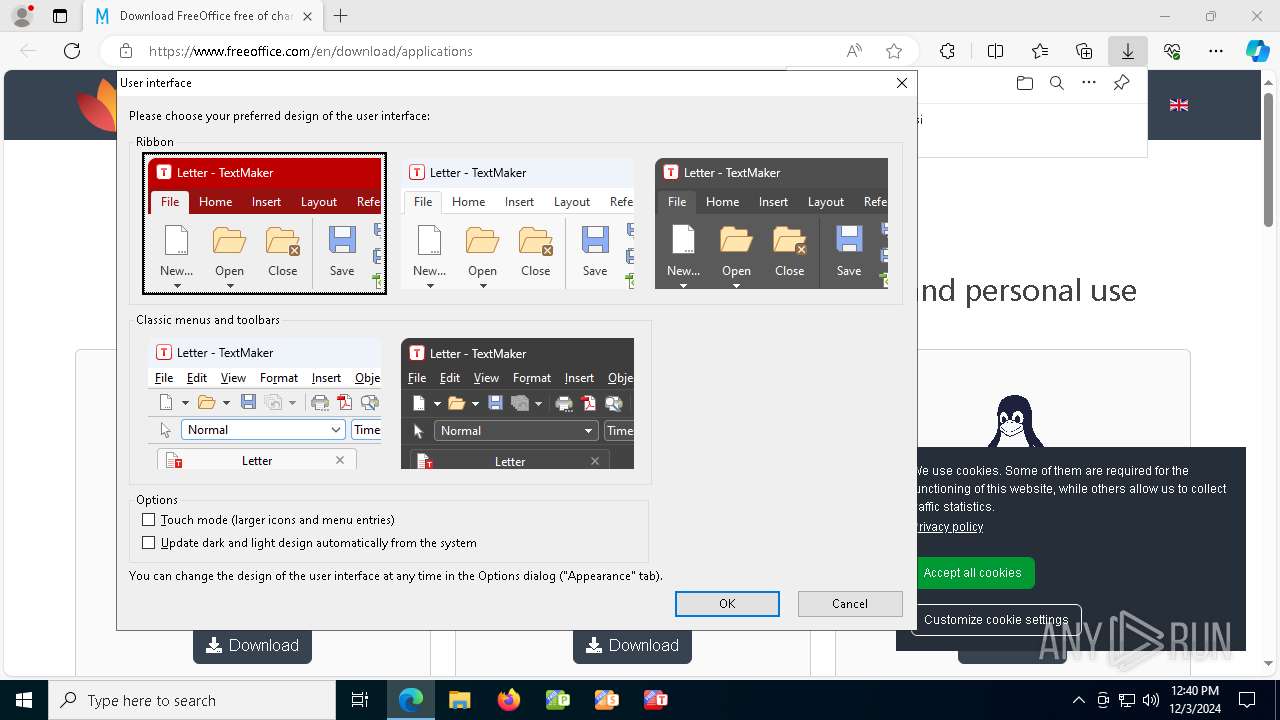The image size is (1280, 720).
Task: Open Windows Start menu
Action: click(24, 700)
